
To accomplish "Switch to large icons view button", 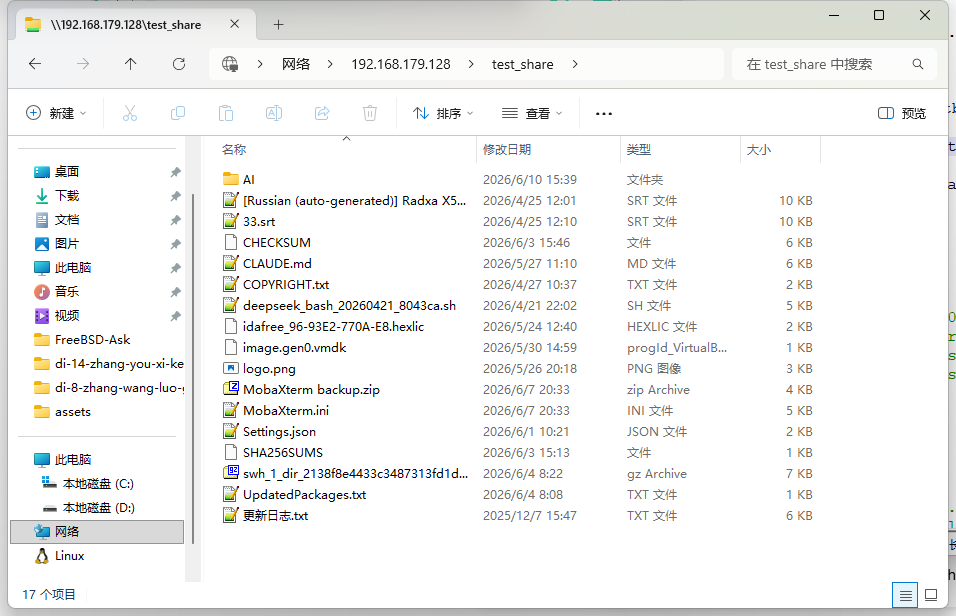I will pyautogui.click(x=931, y=595).
